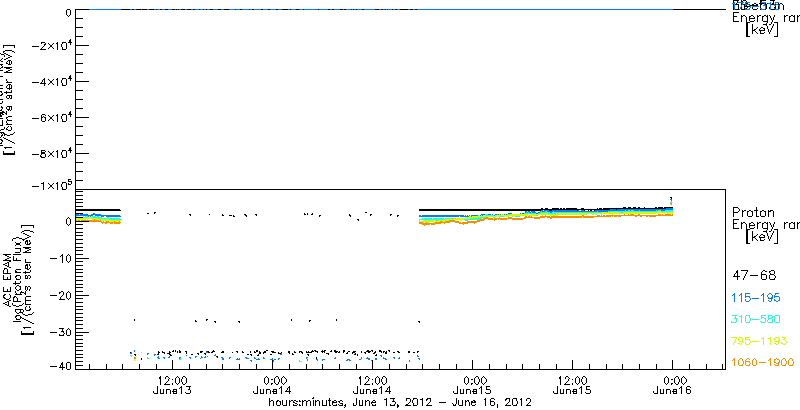Click the "Proton" legend heading
This screenshot has width=800, height=410.
pyautogui.click(x=753, y=212)
